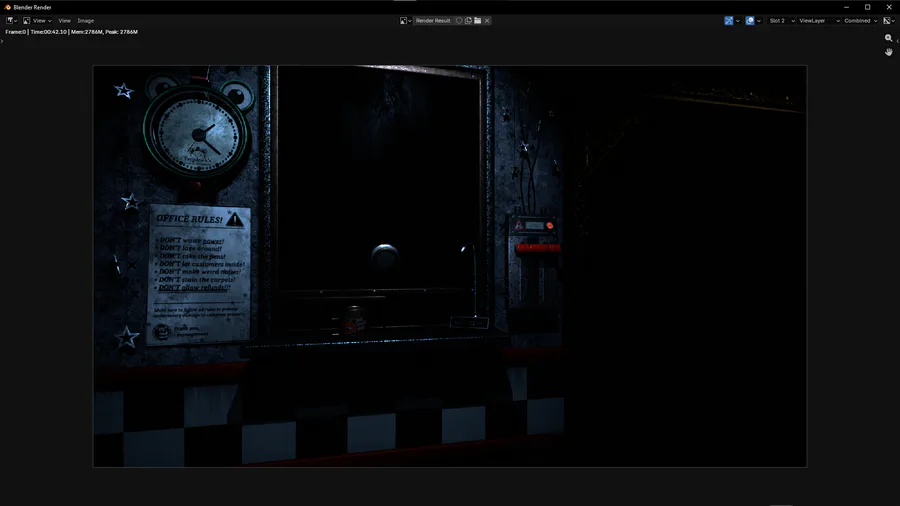Image resolution: width=900 pixels, height=506 pixels.
Task: Browse linked images with image icon dropdown
Action: click(405, 21)
